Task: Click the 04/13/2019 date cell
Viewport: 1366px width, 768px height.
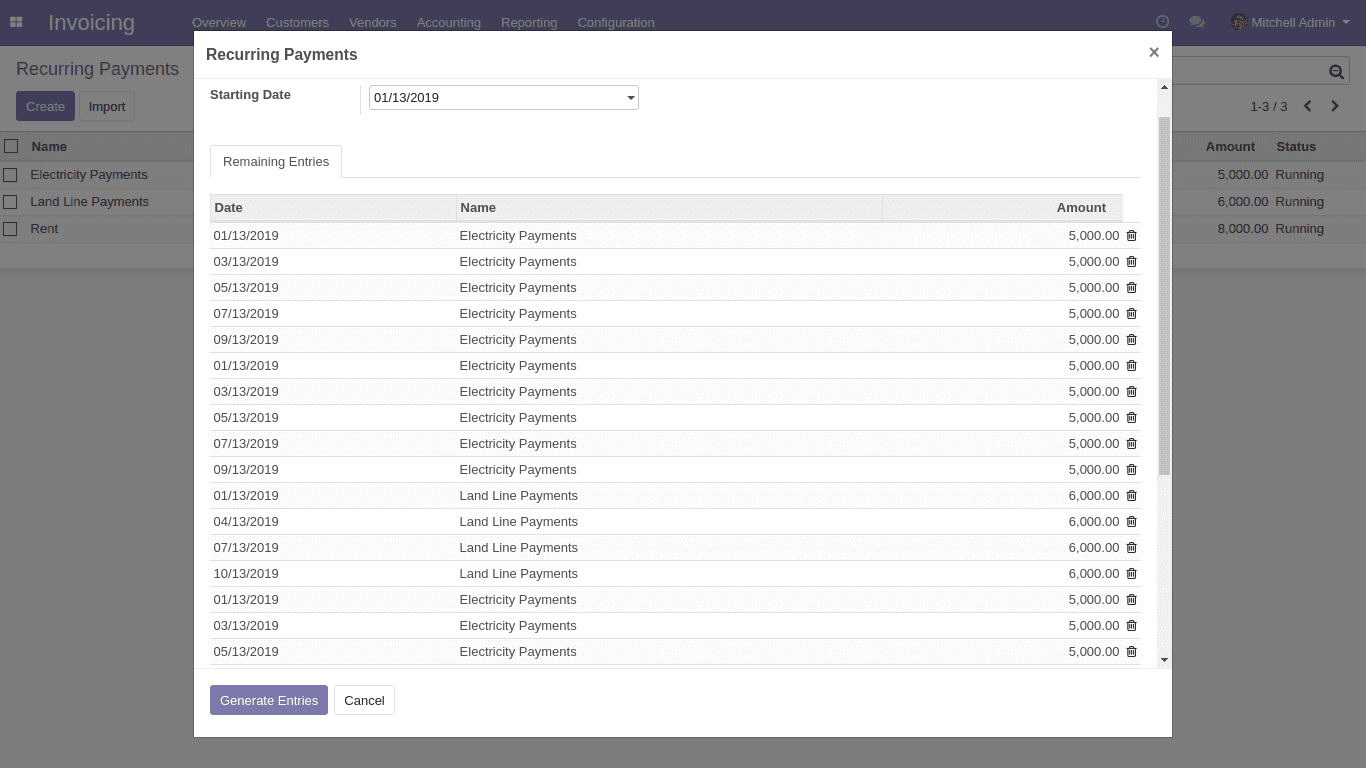Action: (246, 521)
